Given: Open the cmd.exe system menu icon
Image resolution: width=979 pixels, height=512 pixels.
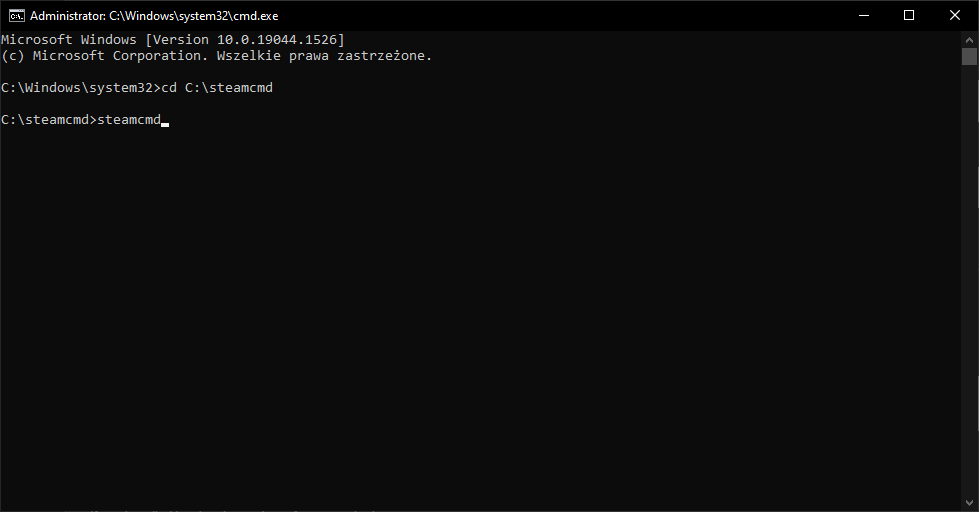Looking at the screenshot, I should [x=16, y=15].
